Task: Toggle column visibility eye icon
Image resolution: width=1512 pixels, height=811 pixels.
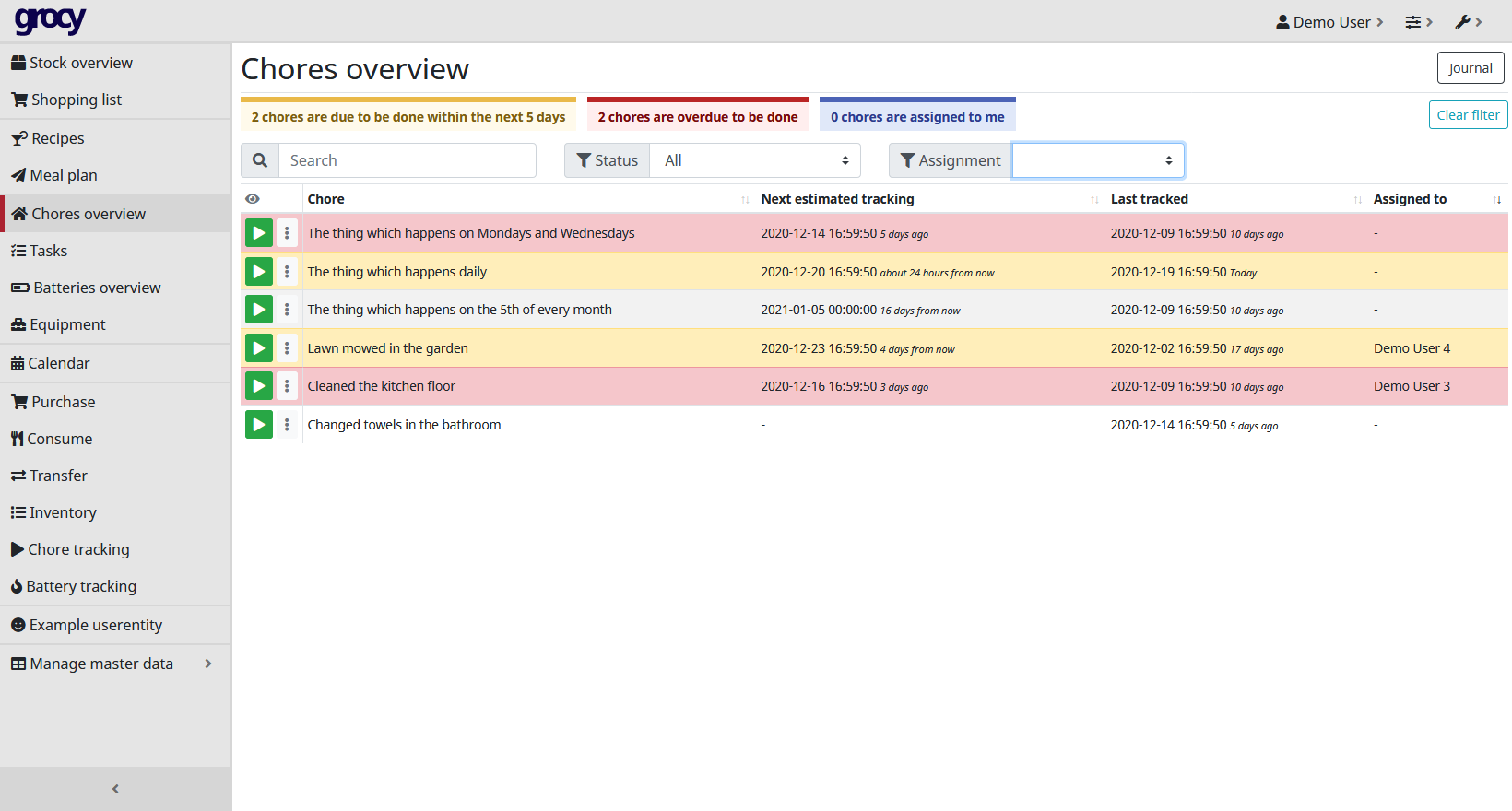Action: pyautogui.click(x=253, y=199)
